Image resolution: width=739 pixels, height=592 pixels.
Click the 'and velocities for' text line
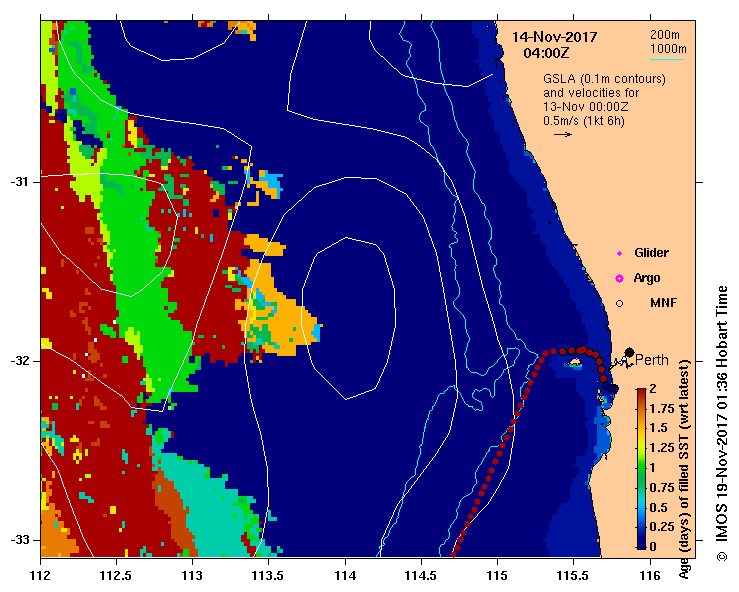click(x=591, y=93)
